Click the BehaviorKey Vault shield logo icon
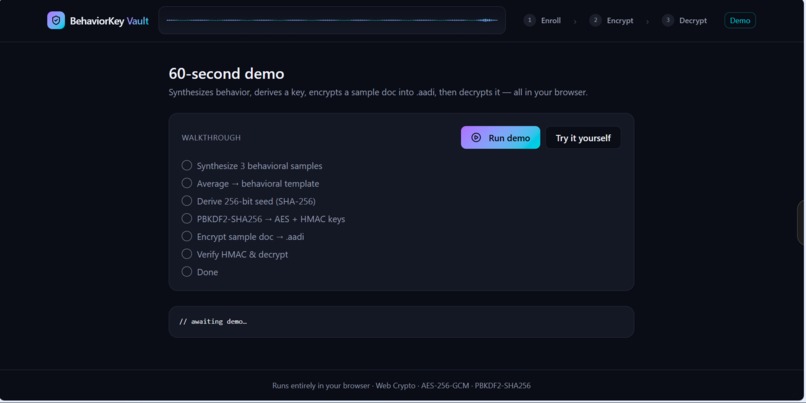806x403 pixels. [56, 21]
